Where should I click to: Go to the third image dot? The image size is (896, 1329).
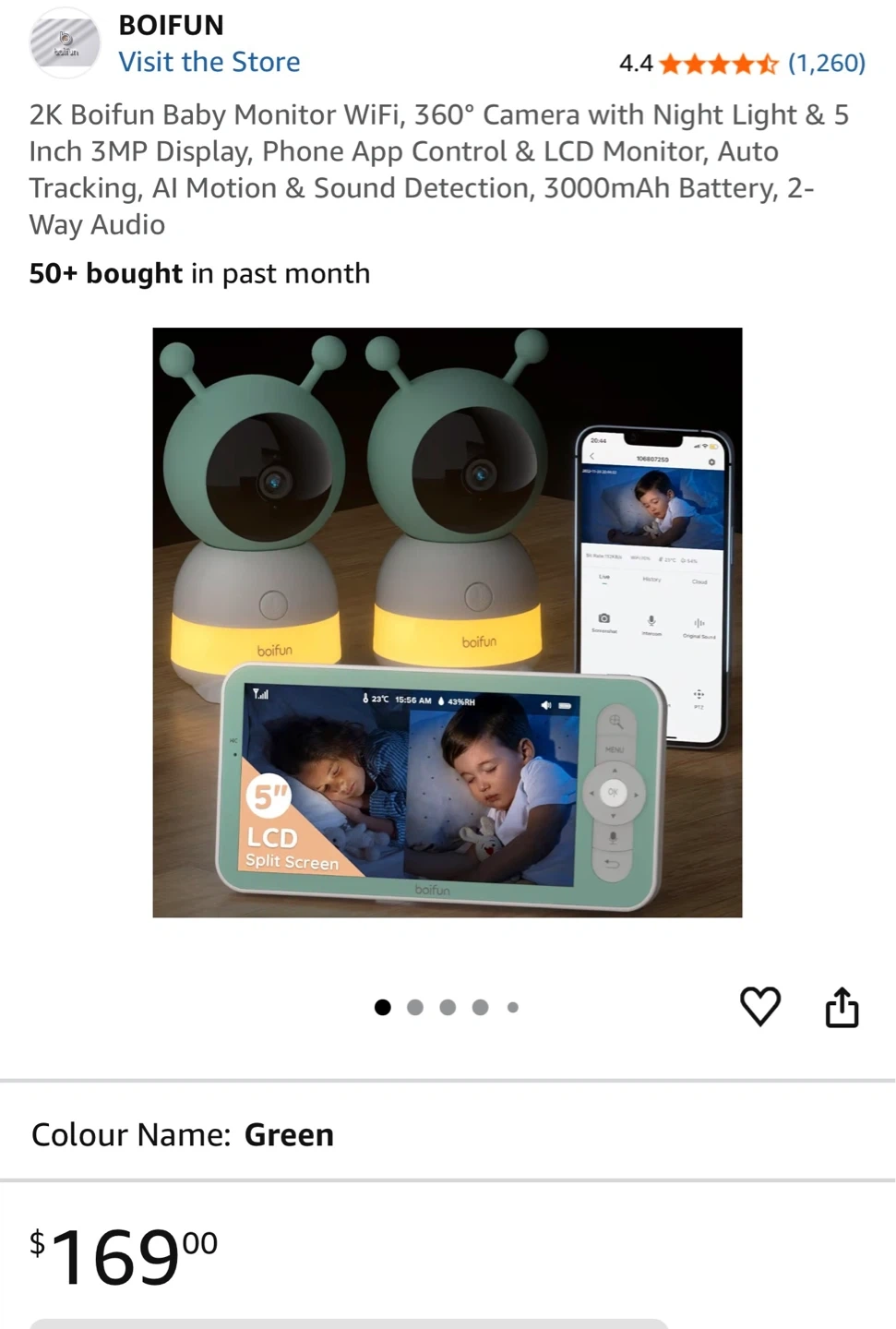(448, 1007)
